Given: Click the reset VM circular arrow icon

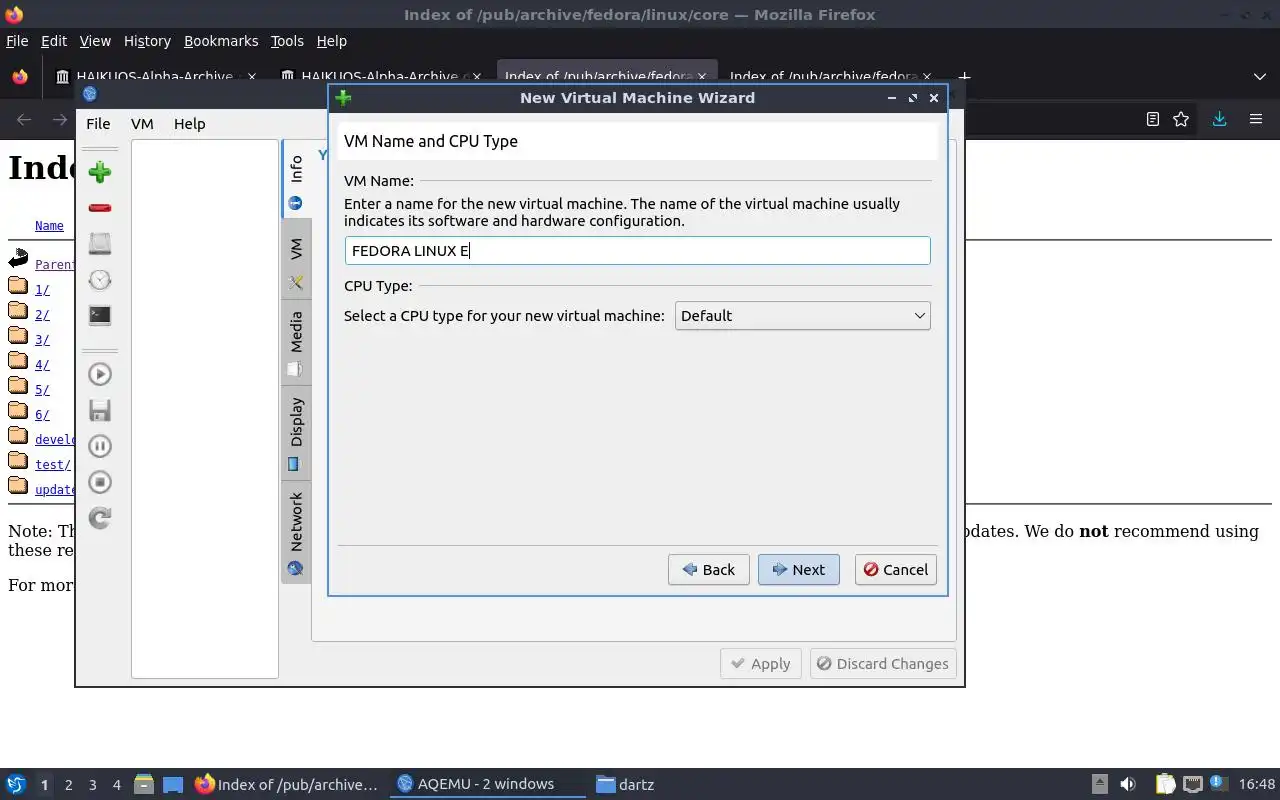Looking at the screenshot, I should coord(100,518).
